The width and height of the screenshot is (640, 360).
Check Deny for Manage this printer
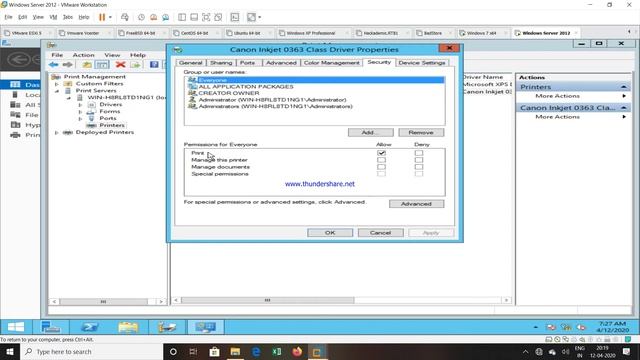tap(419, 160)
